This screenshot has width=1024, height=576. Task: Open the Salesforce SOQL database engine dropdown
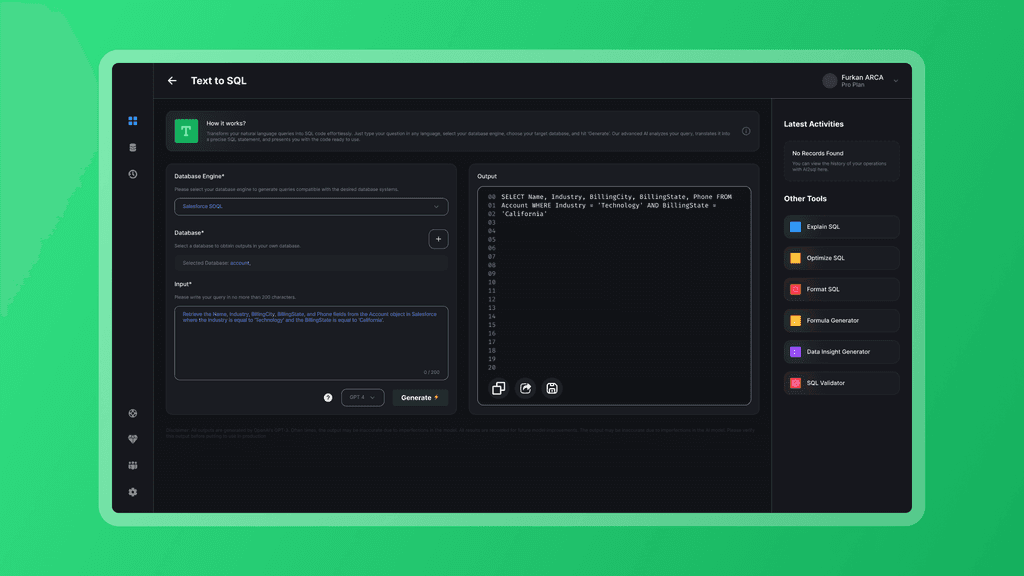[310, 206]
